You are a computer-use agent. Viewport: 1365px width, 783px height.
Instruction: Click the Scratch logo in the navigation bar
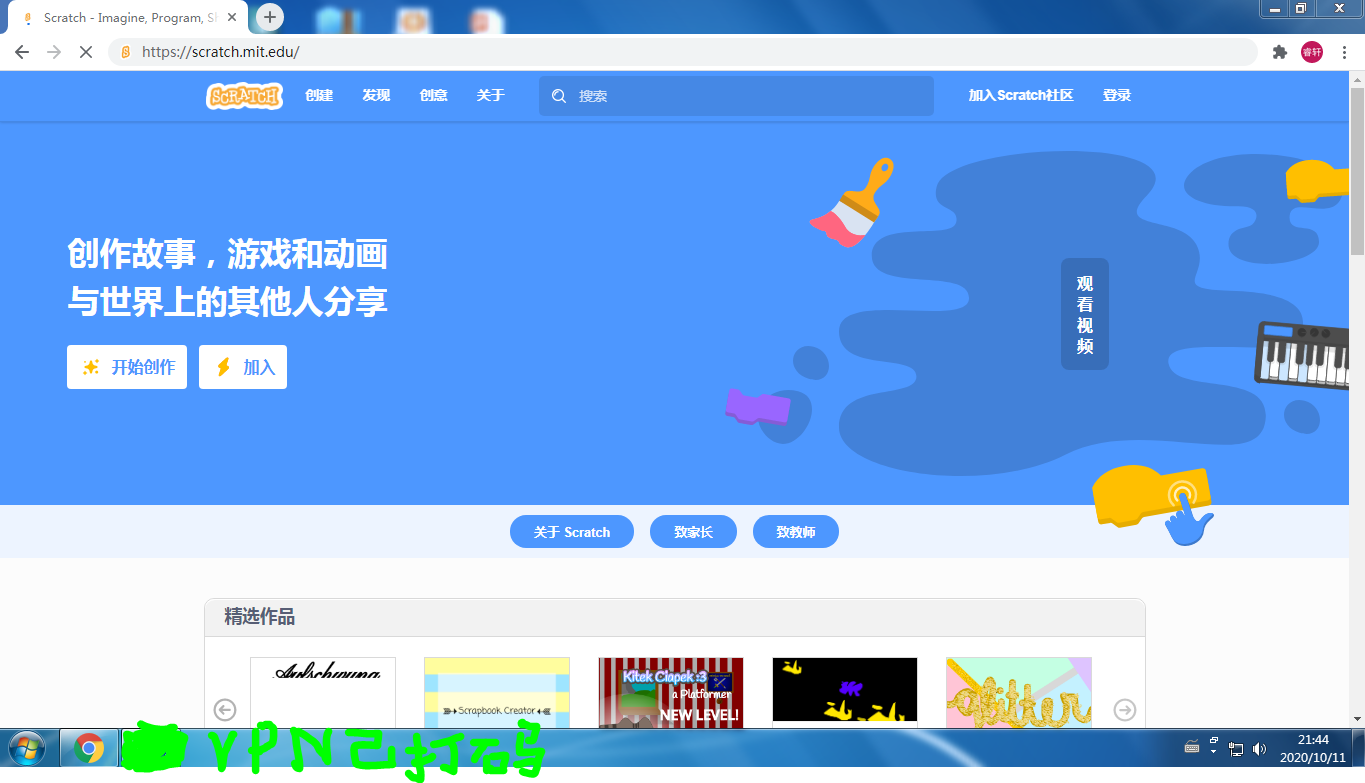pyautogui.click(x=244, y=96)
